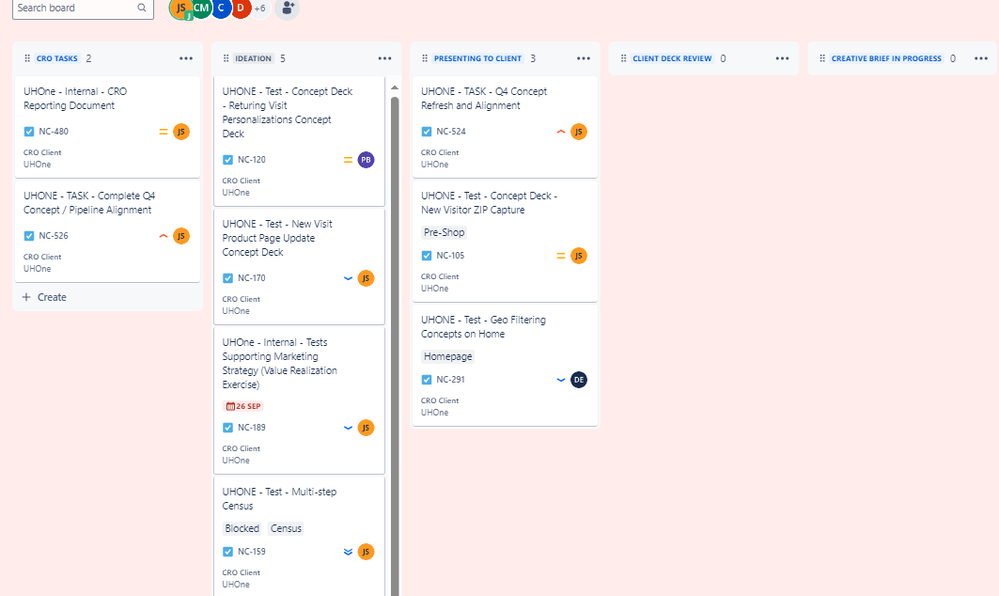
Task: Toggle the checkbox on the NC-120 card
Action: tap(227, 159)
